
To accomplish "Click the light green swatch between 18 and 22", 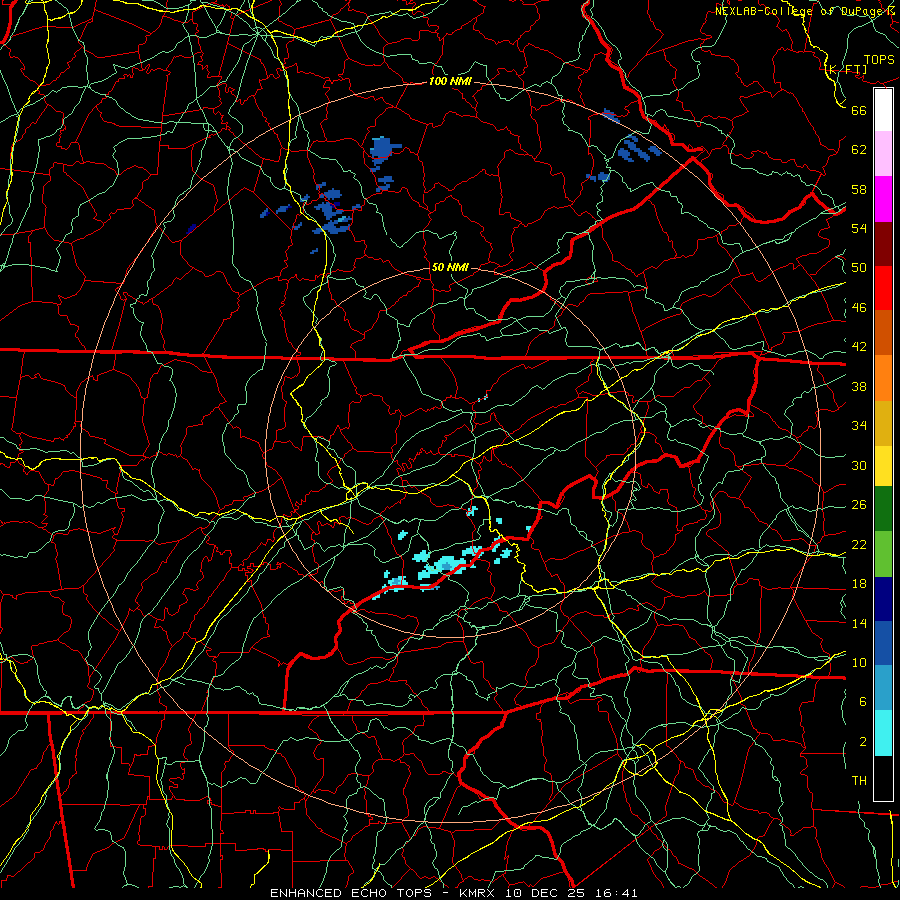I will click(x=883, y=554).
